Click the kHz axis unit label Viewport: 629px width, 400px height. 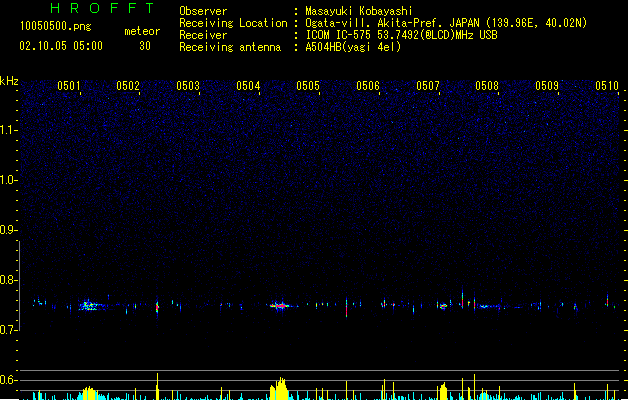click(x=9, y=81)
